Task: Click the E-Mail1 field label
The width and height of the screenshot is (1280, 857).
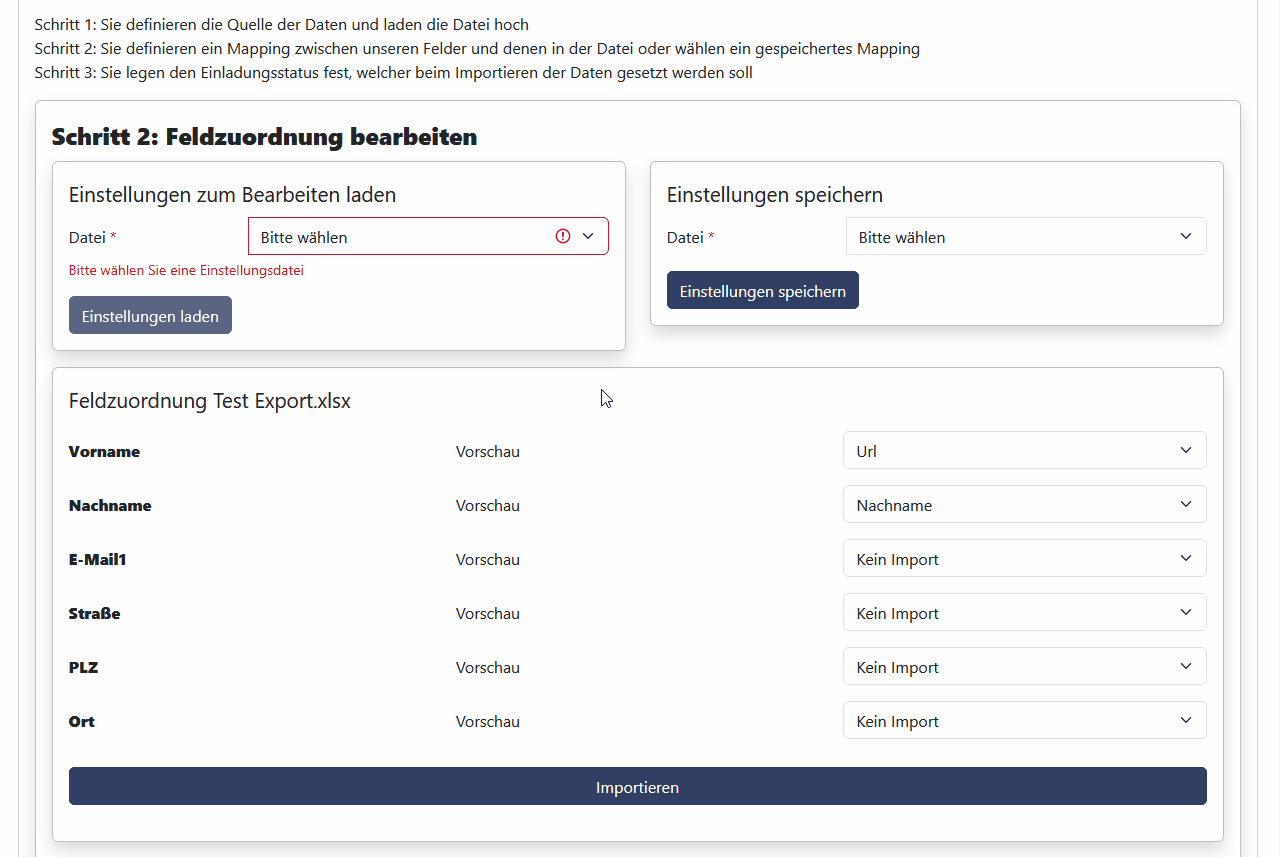Action: pyautogui.click(x=97, y=560)
